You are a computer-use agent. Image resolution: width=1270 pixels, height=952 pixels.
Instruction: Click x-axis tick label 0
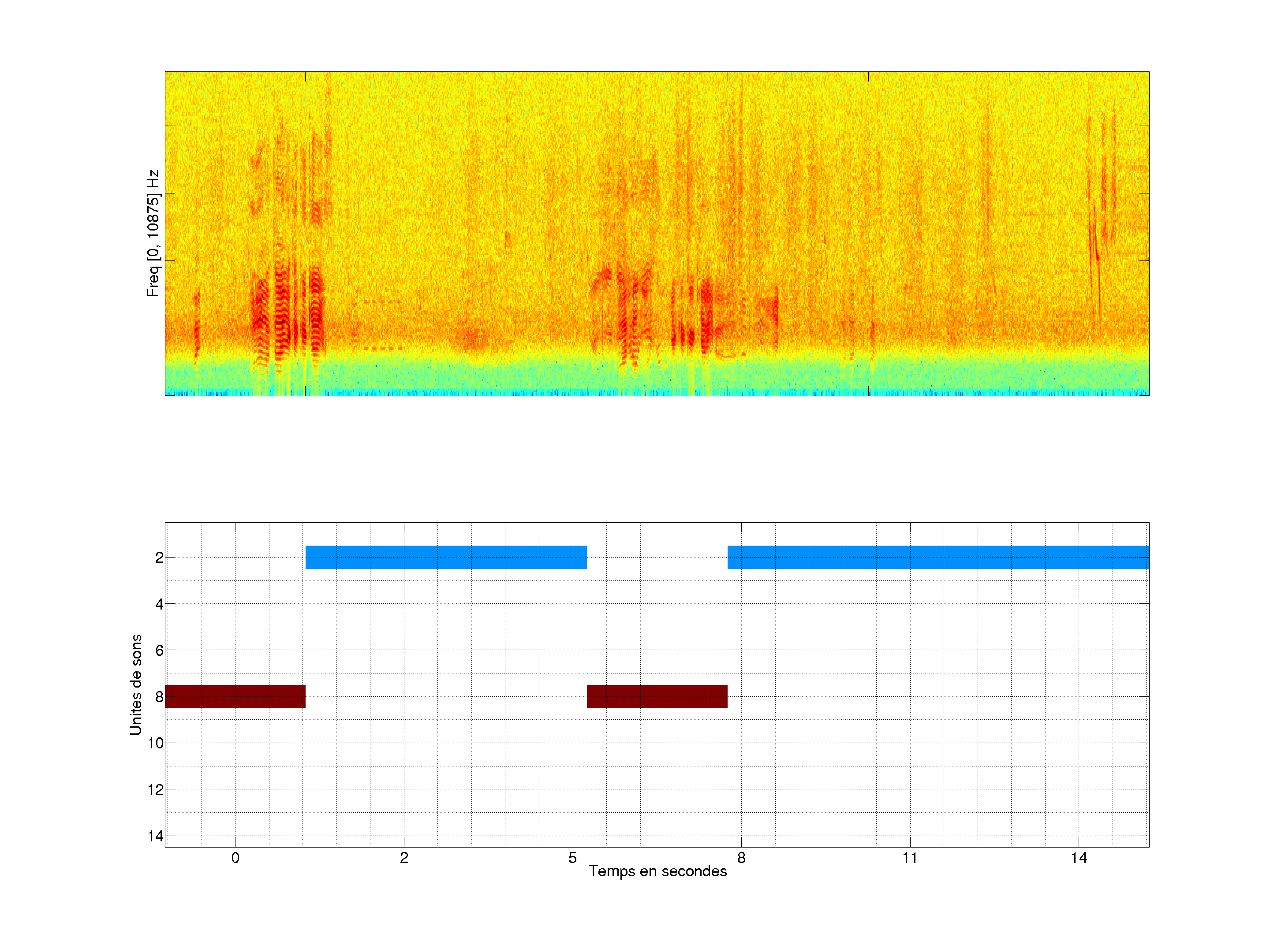click(235, 858)
